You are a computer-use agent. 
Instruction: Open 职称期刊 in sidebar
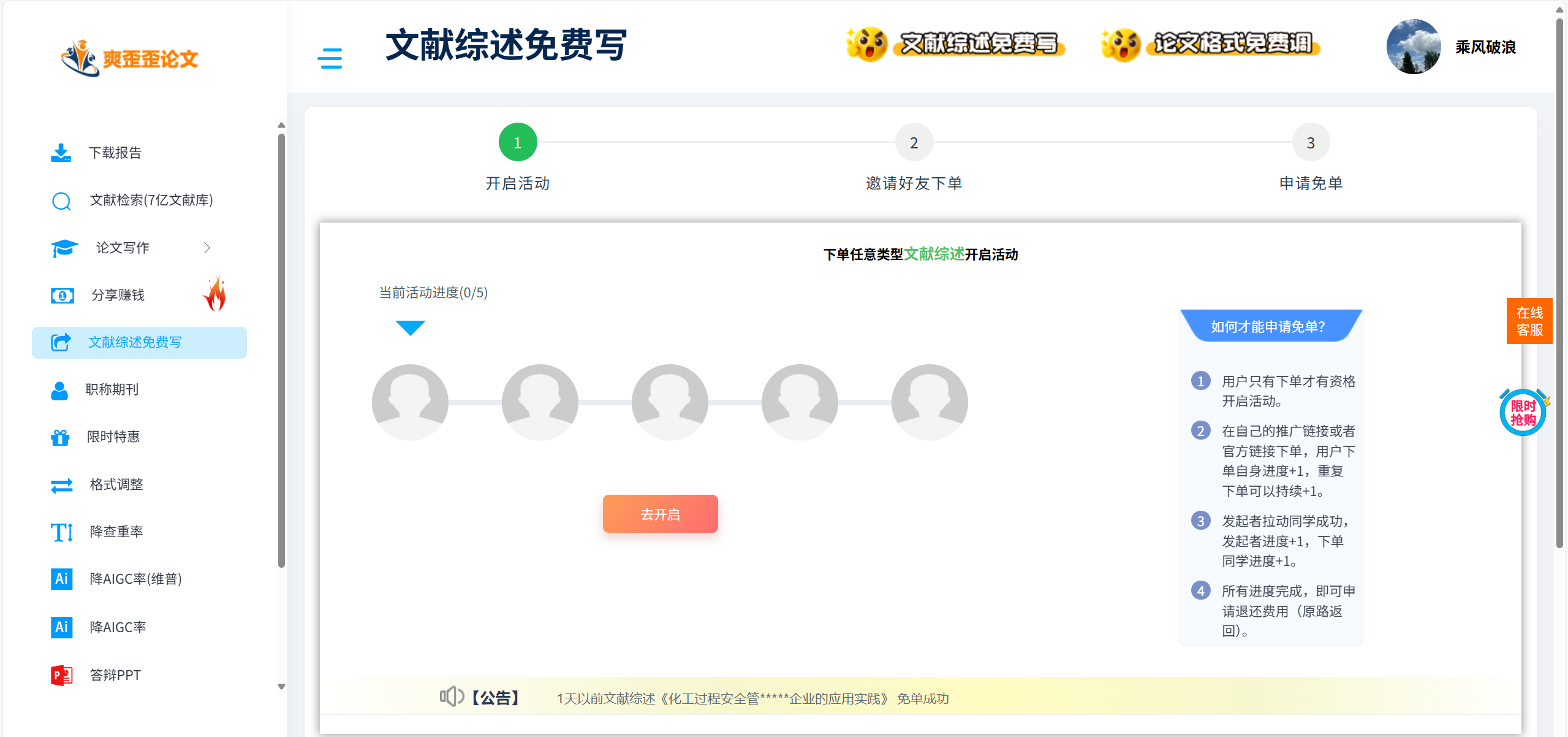coord(112,390)
